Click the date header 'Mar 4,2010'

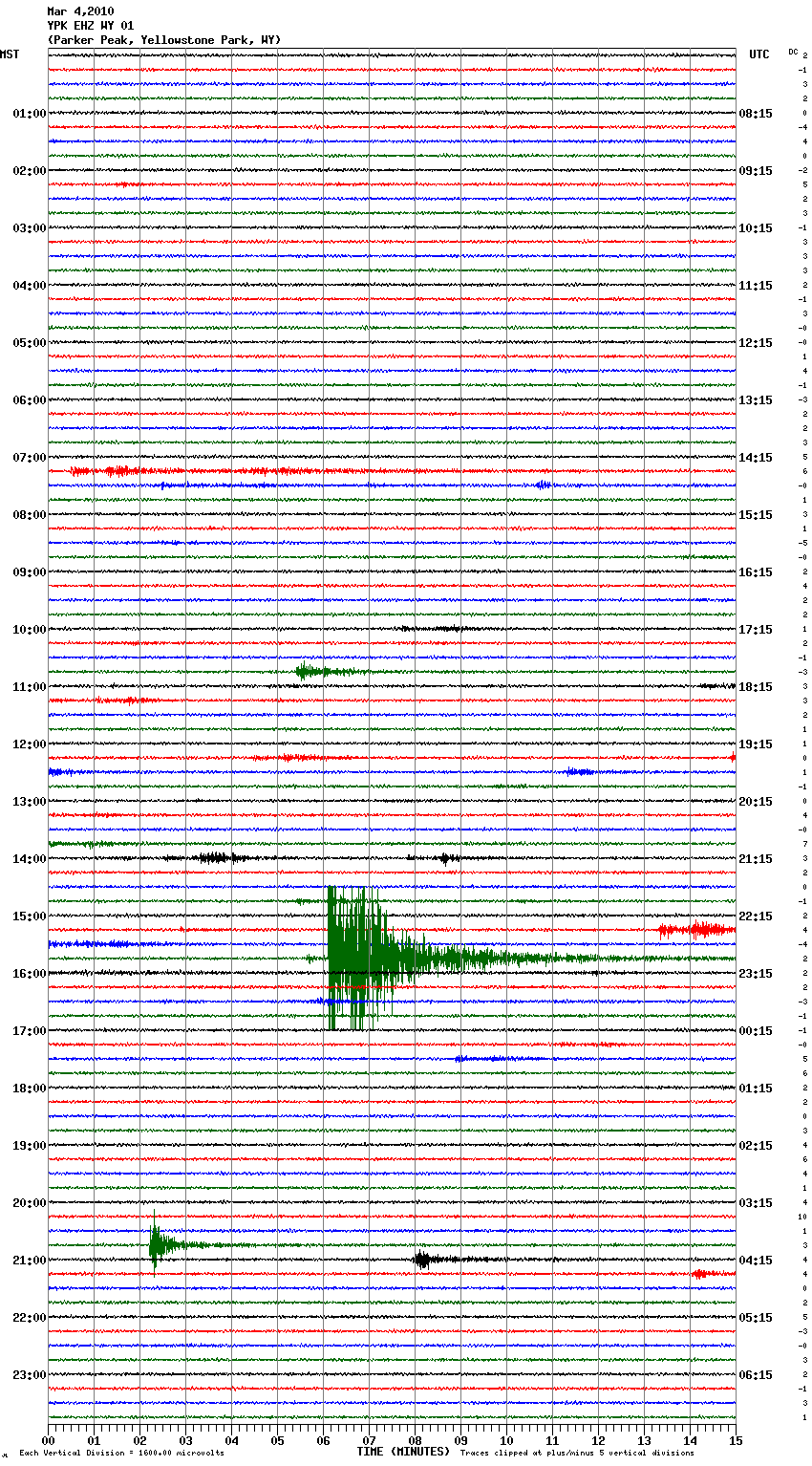click(x=80, y=11)
